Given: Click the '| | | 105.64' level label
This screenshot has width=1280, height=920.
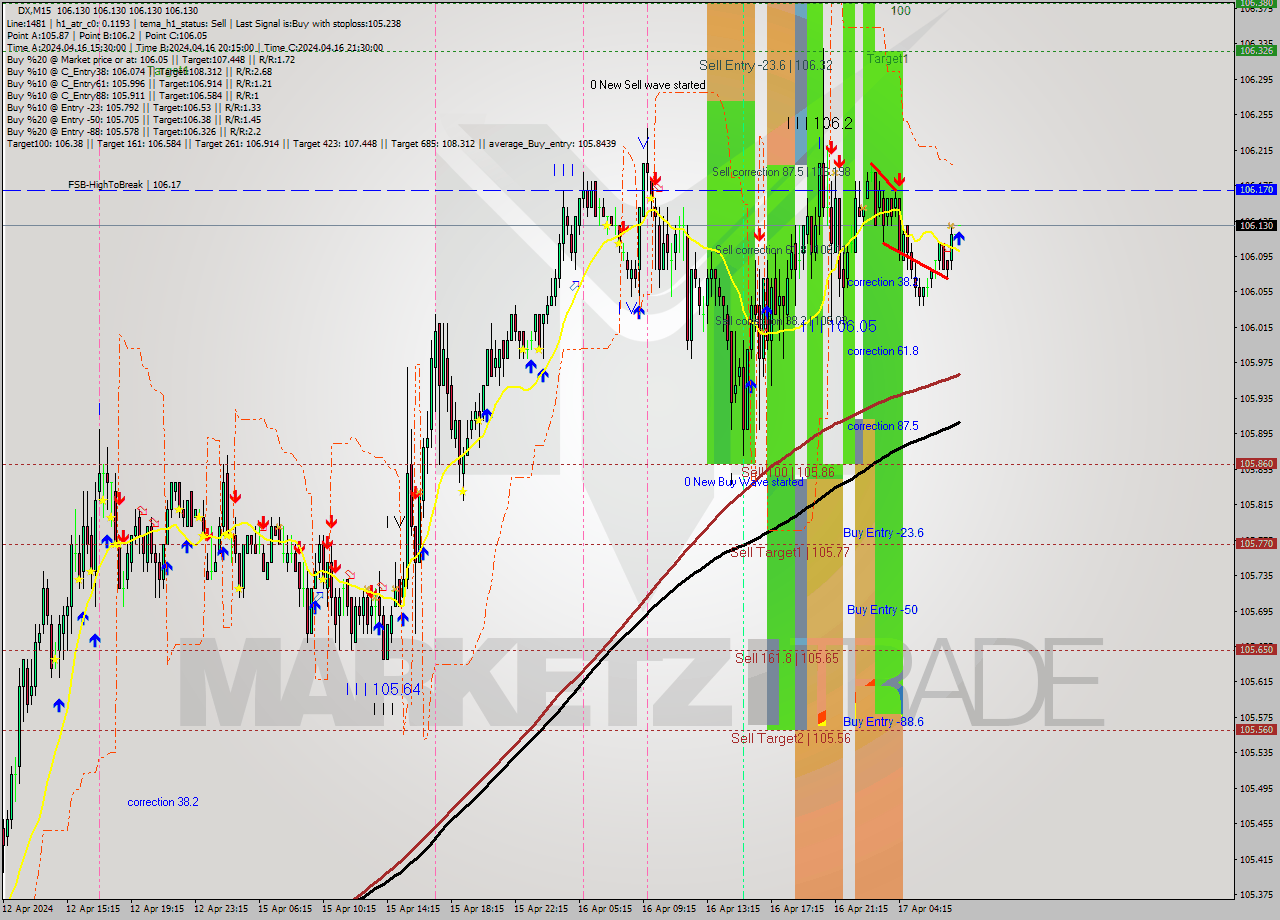Looking at the screenshot, I should pyautogui.click(x=384, y=689).
